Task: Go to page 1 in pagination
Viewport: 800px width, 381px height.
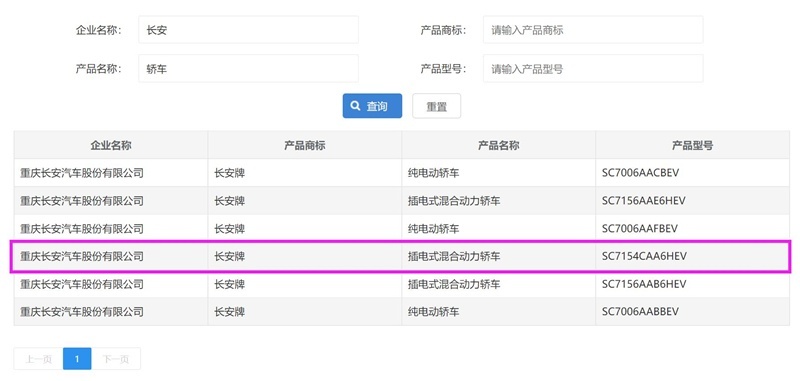Action: pyautogui.click(x=77, y=359)
